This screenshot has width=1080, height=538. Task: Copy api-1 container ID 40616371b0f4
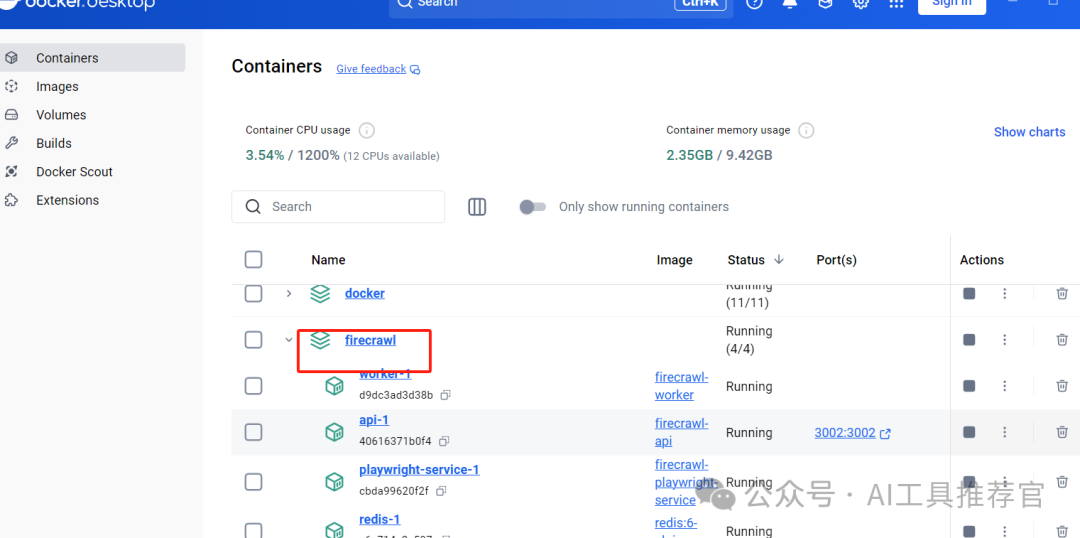coord(444,441)
